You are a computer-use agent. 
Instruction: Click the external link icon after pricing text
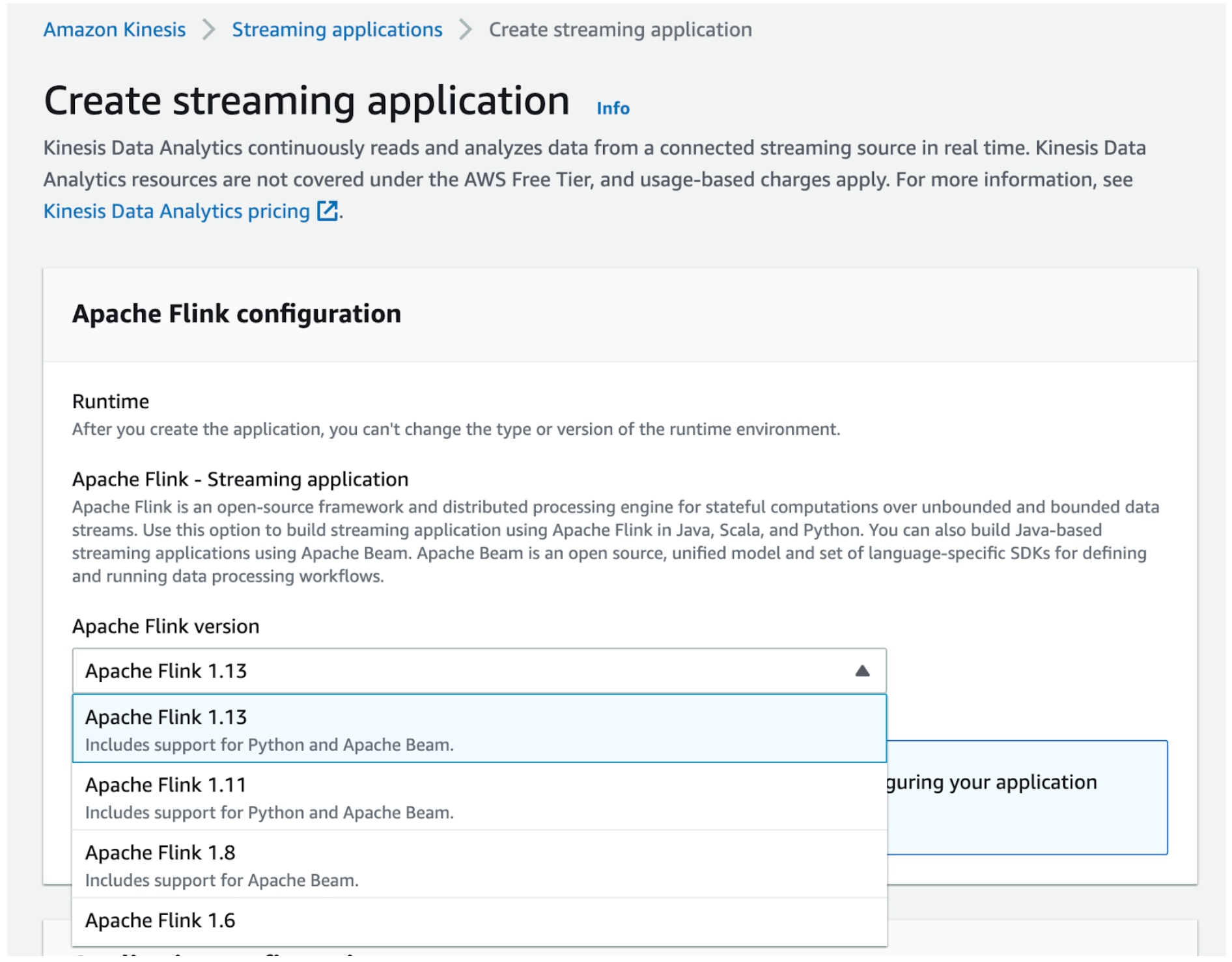click(x=328, y=210)
